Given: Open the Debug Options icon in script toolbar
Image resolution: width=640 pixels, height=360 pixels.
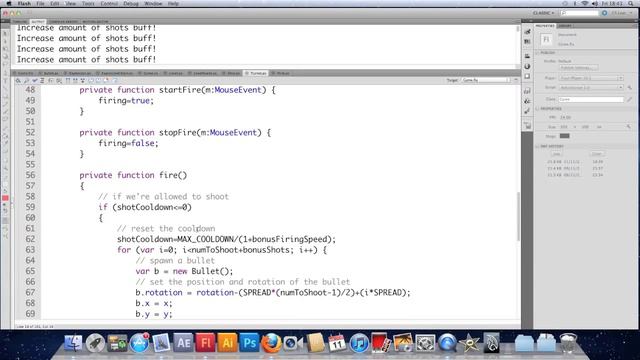Looking at the screenshot, I should pyautogui.click(x=59, y=81).
